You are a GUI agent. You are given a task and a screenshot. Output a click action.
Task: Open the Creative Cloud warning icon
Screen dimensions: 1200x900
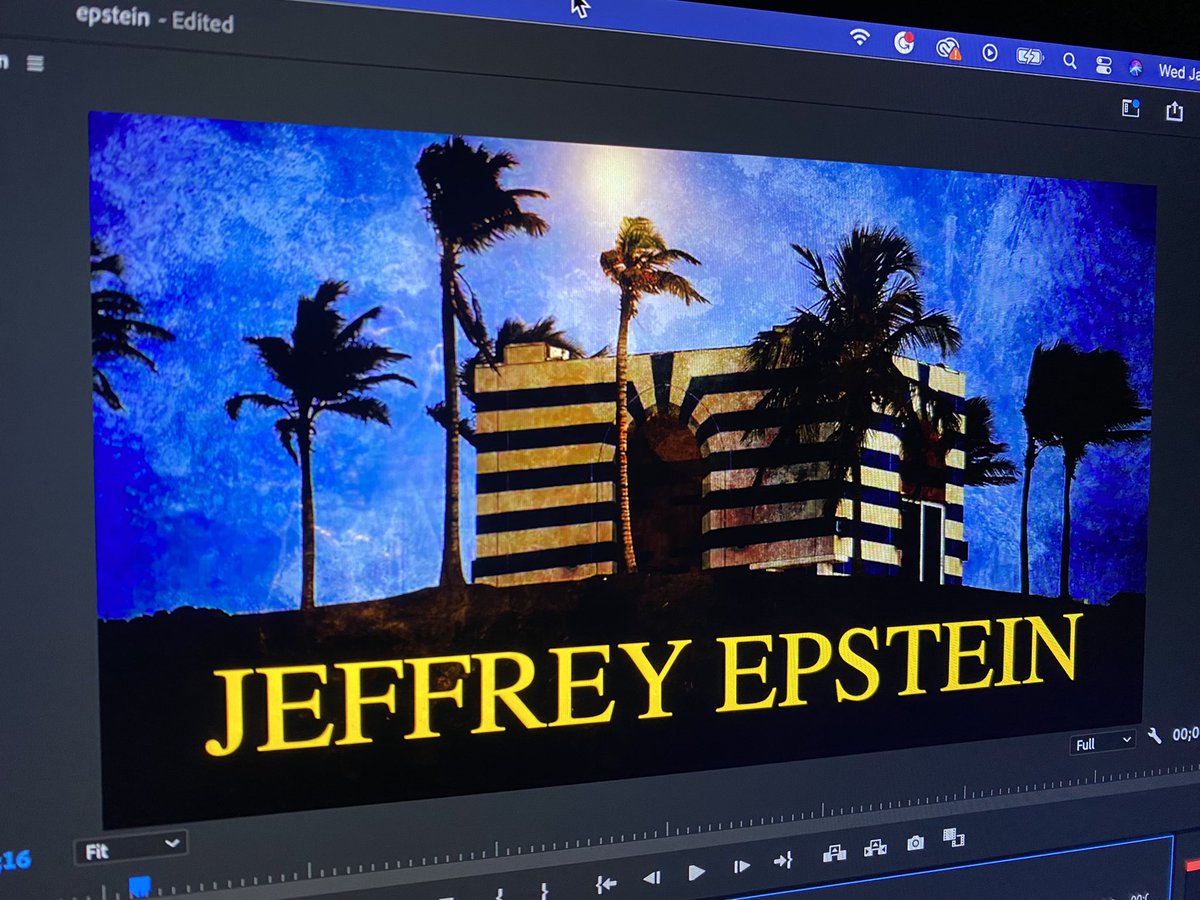948,48
